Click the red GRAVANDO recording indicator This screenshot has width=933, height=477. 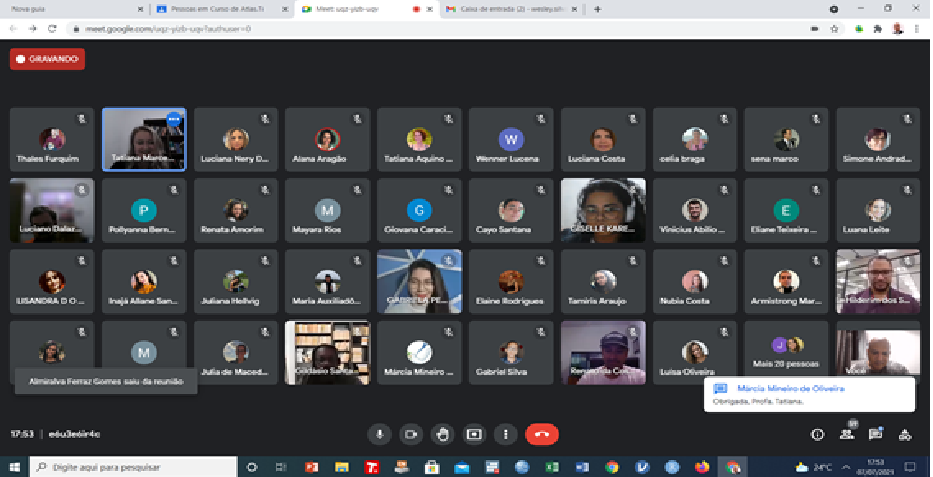click(47, 59)
